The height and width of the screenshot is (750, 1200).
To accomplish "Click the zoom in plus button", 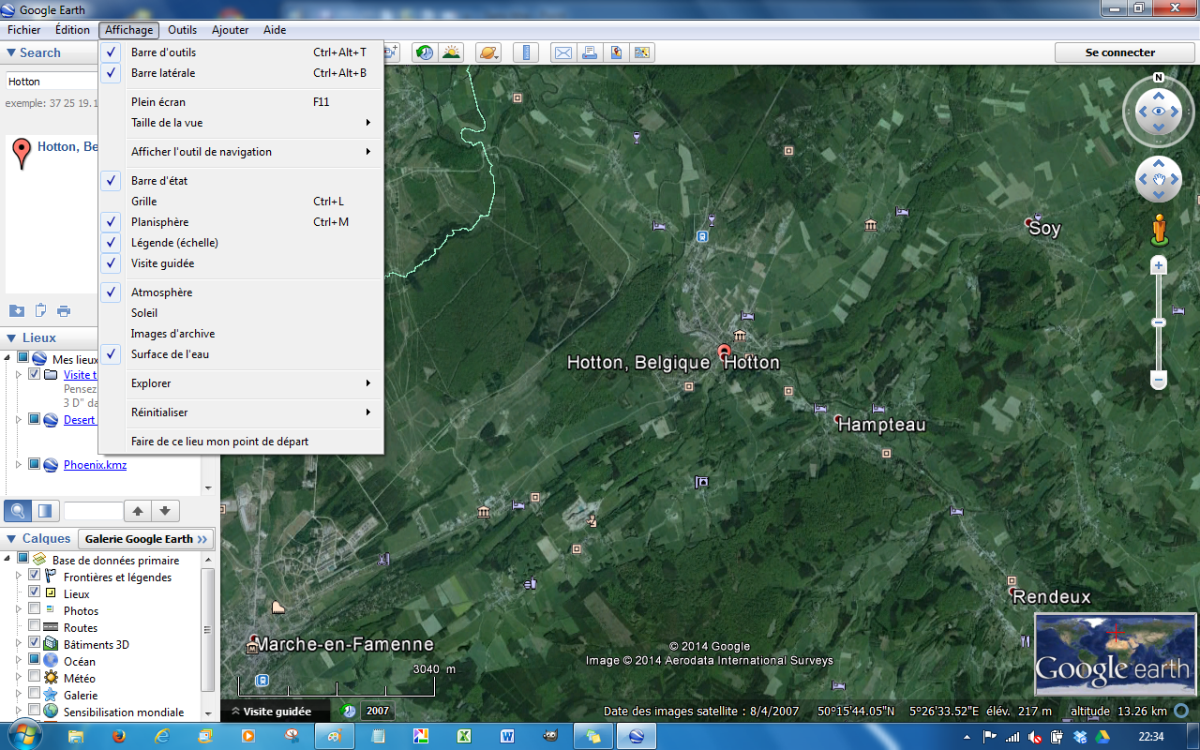I will (1159, 266).
